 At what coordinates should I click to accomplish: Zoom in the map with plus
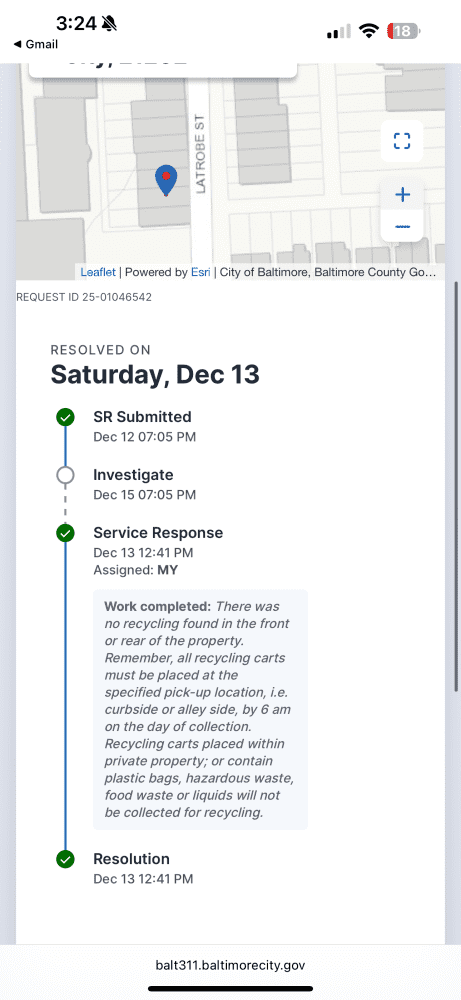[402, 195]
